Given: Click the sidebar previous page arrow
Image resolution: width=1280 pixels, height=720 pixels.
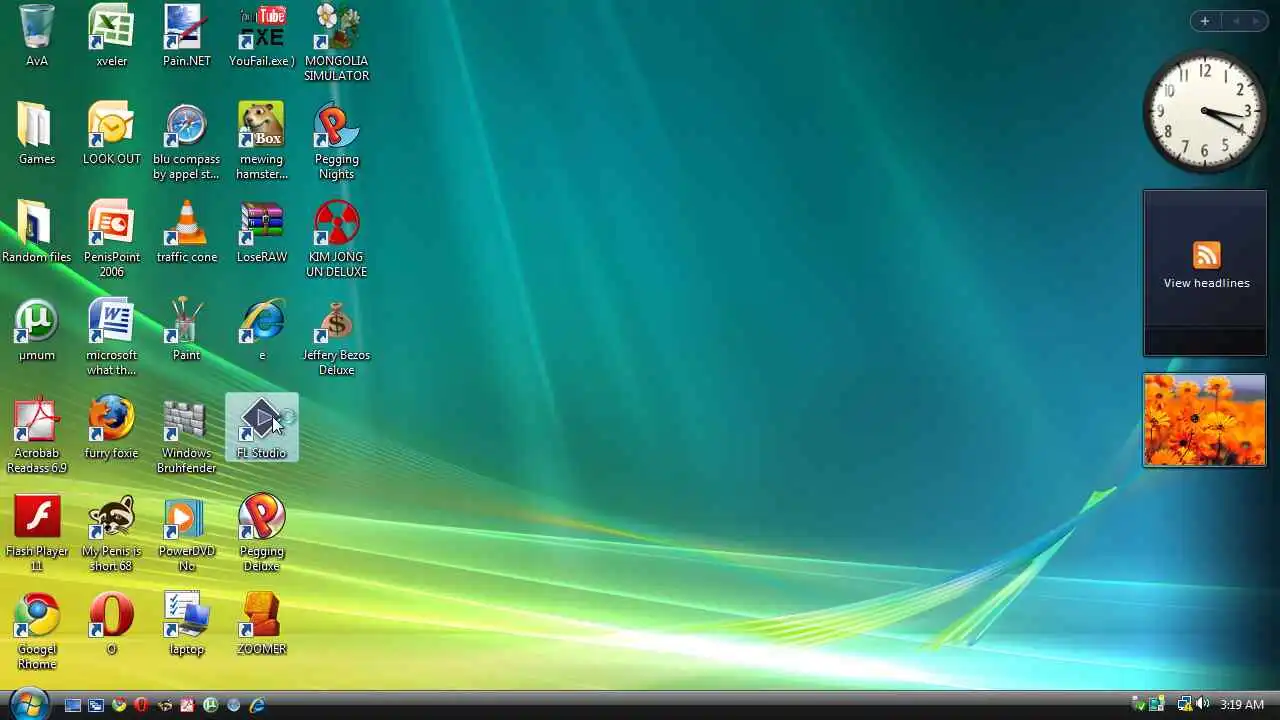Looking at the screenshot, I should [x=1236, y=21].
